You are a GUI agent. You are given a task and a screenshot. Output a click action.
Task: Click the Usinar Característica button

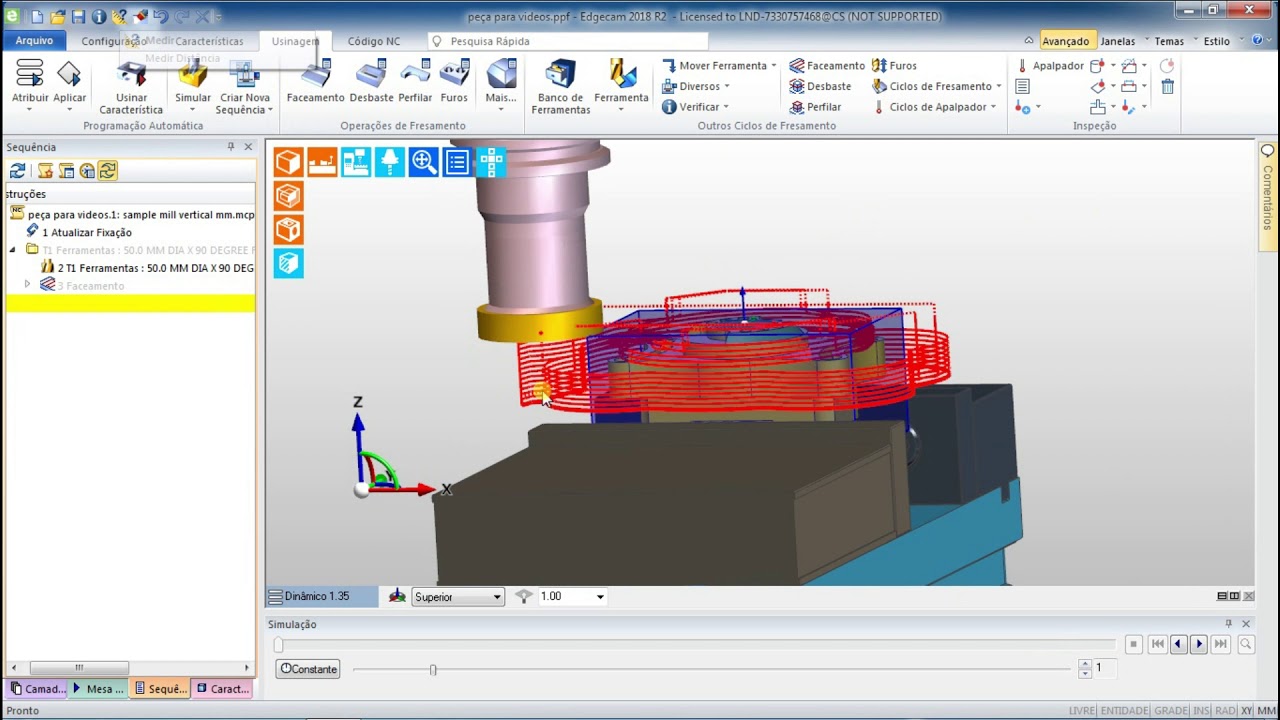pyautogui.click(x=131, y=86)
